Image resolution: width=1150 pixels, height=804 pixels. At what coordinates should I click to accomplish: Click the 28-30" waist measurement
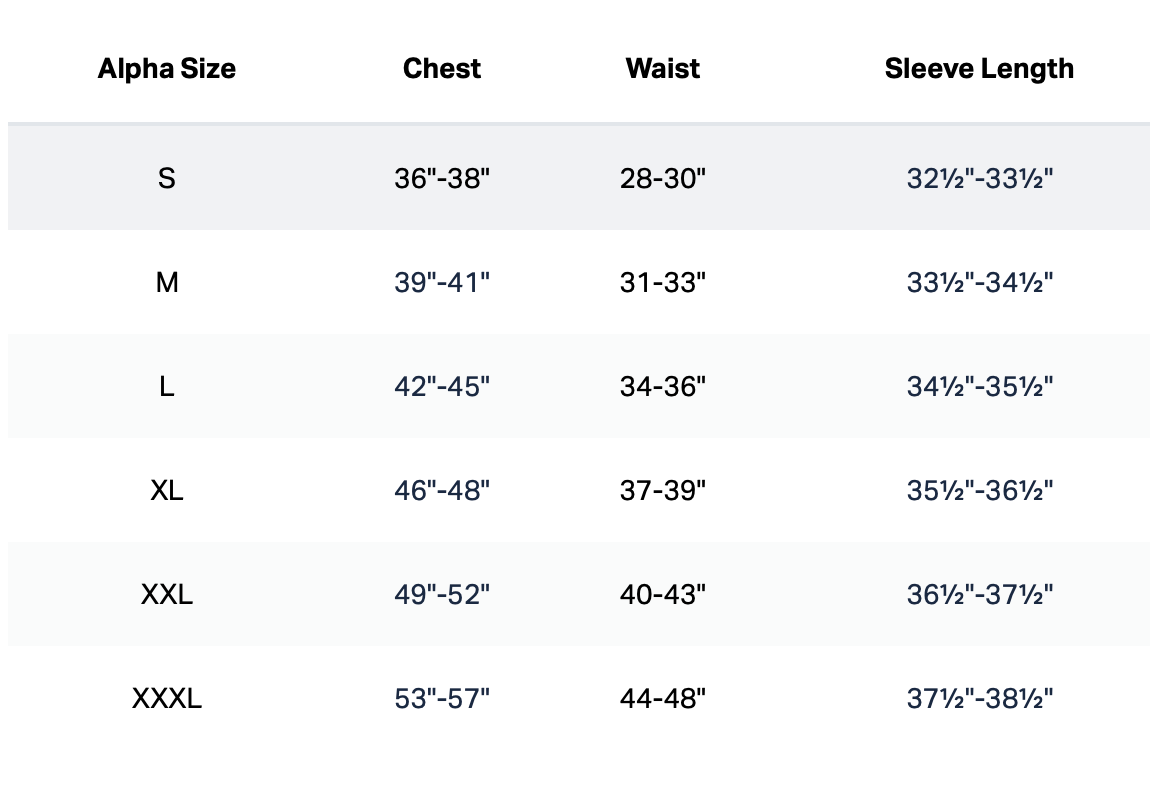click(663, 179)
